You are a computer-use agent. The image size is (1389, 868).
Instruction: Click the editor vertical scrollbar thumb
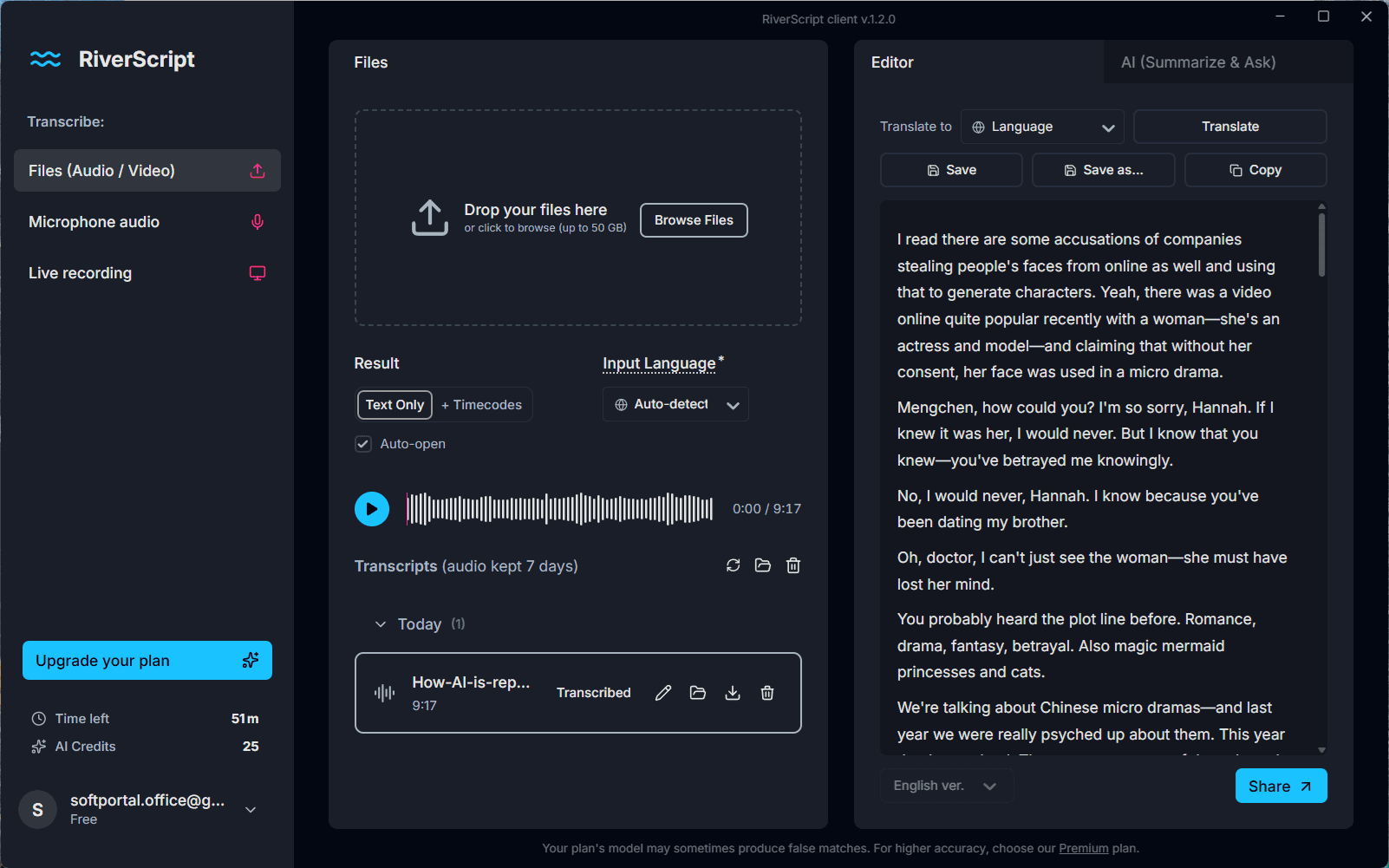point(1321,245)
